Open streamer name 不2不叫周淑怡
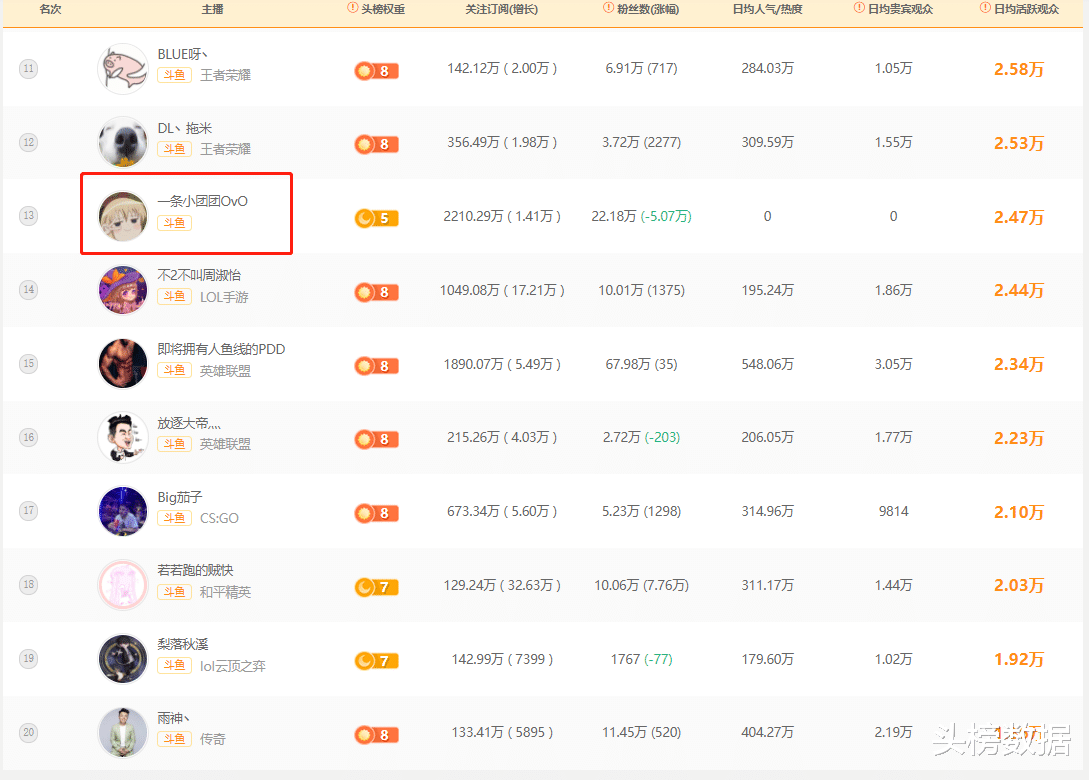This screenshot has width=1089, height=780. pyautogui.click(x=199, y=275)
